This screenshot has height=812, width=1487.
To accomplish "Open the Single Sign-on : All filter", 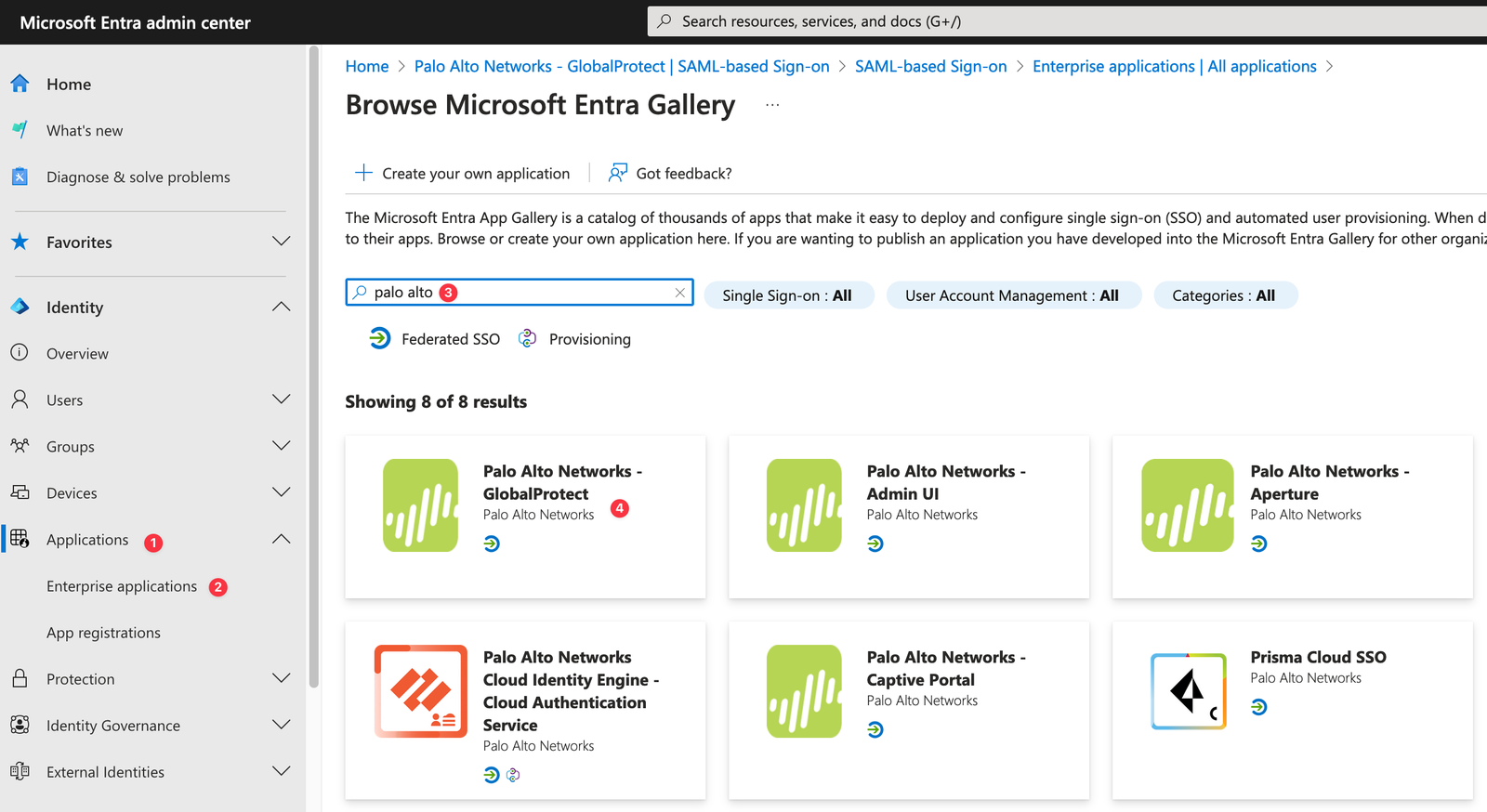I will [x=787, y=295].
